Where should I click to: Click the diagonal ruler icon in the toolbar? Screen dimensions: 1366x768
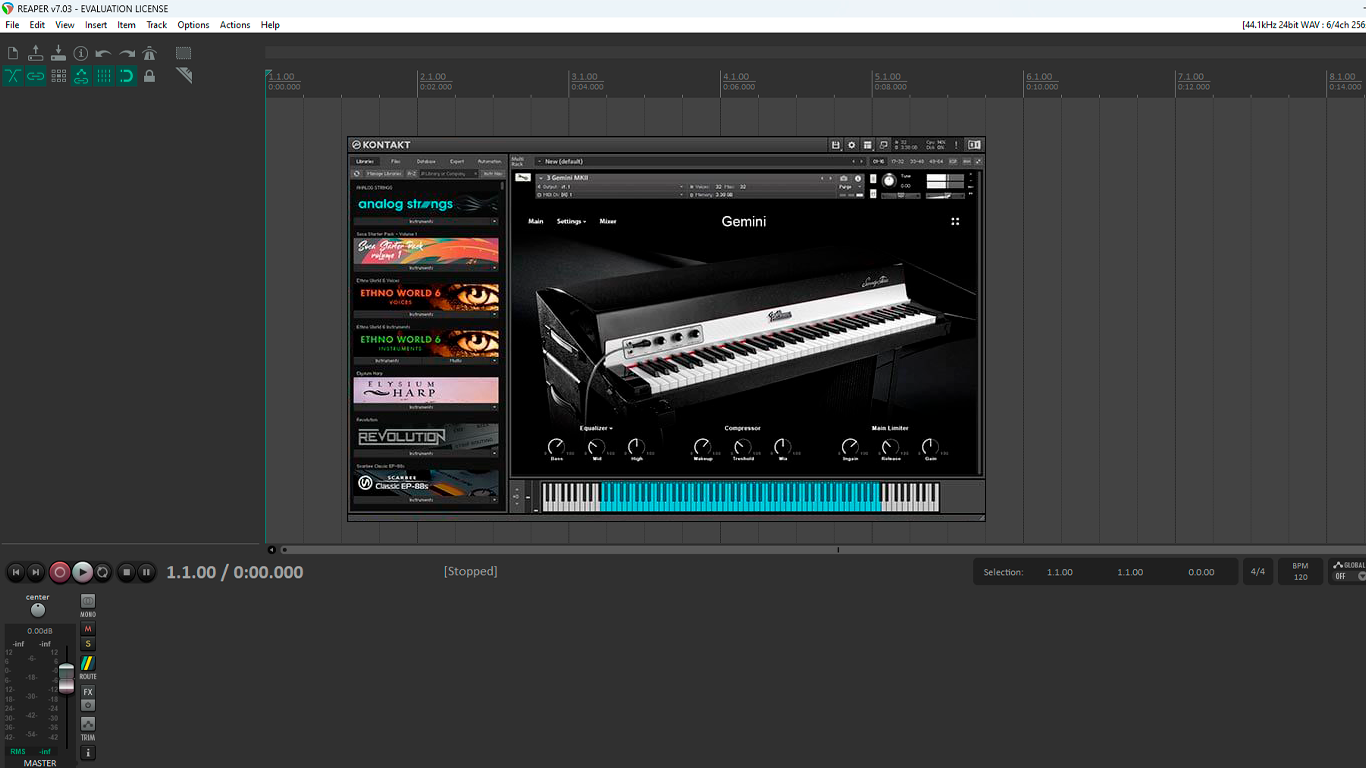click(x=184, y=76)
